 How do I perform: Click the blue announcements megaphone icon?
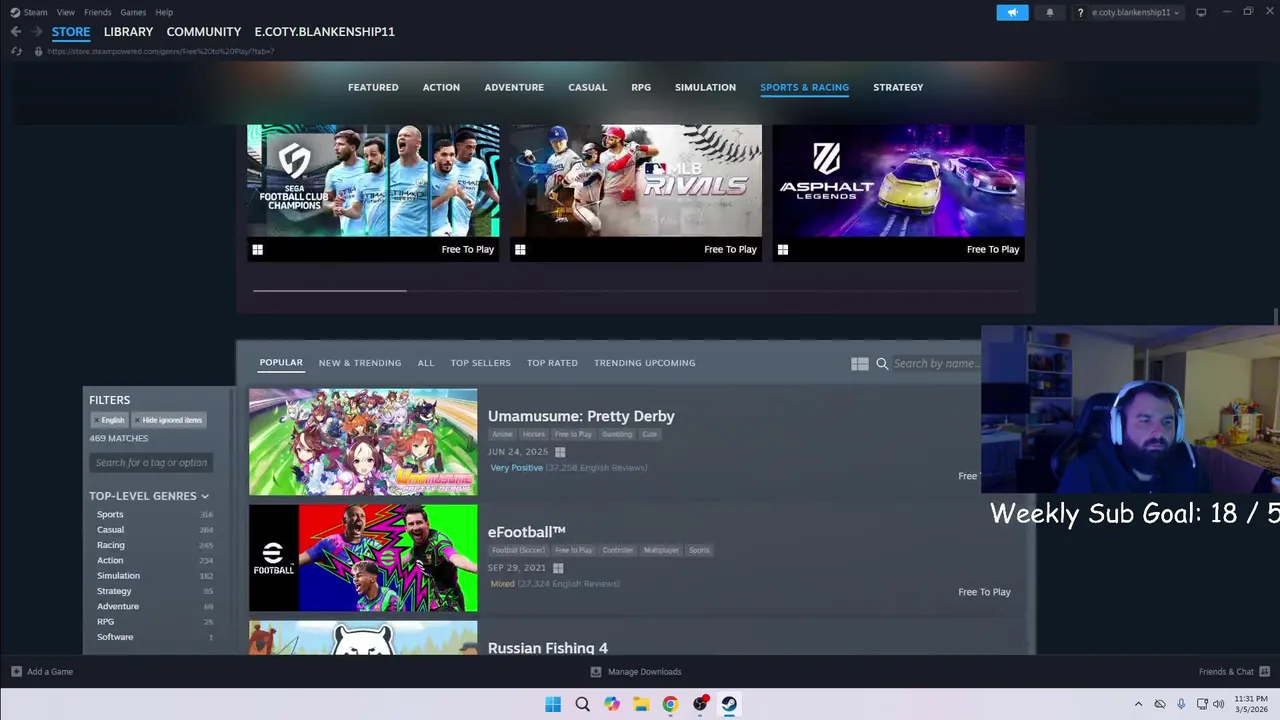coord(1012,12)
